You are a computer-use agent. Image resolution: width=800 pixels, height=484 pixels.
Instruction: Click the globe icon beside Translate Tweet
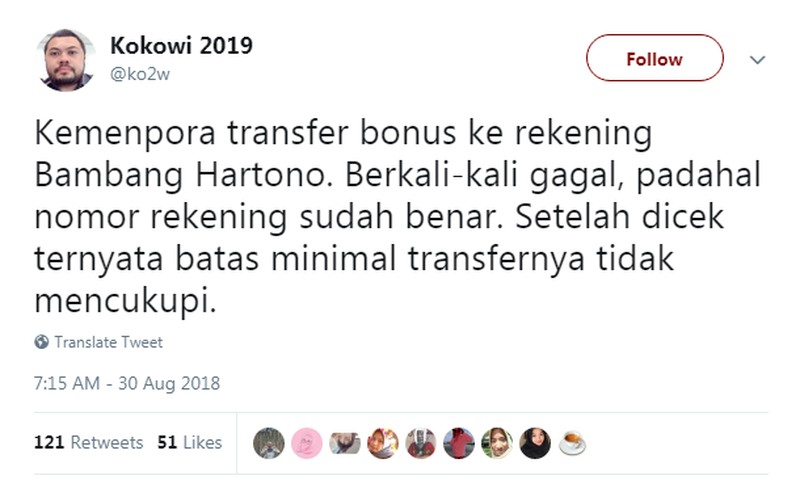point(41,342)
